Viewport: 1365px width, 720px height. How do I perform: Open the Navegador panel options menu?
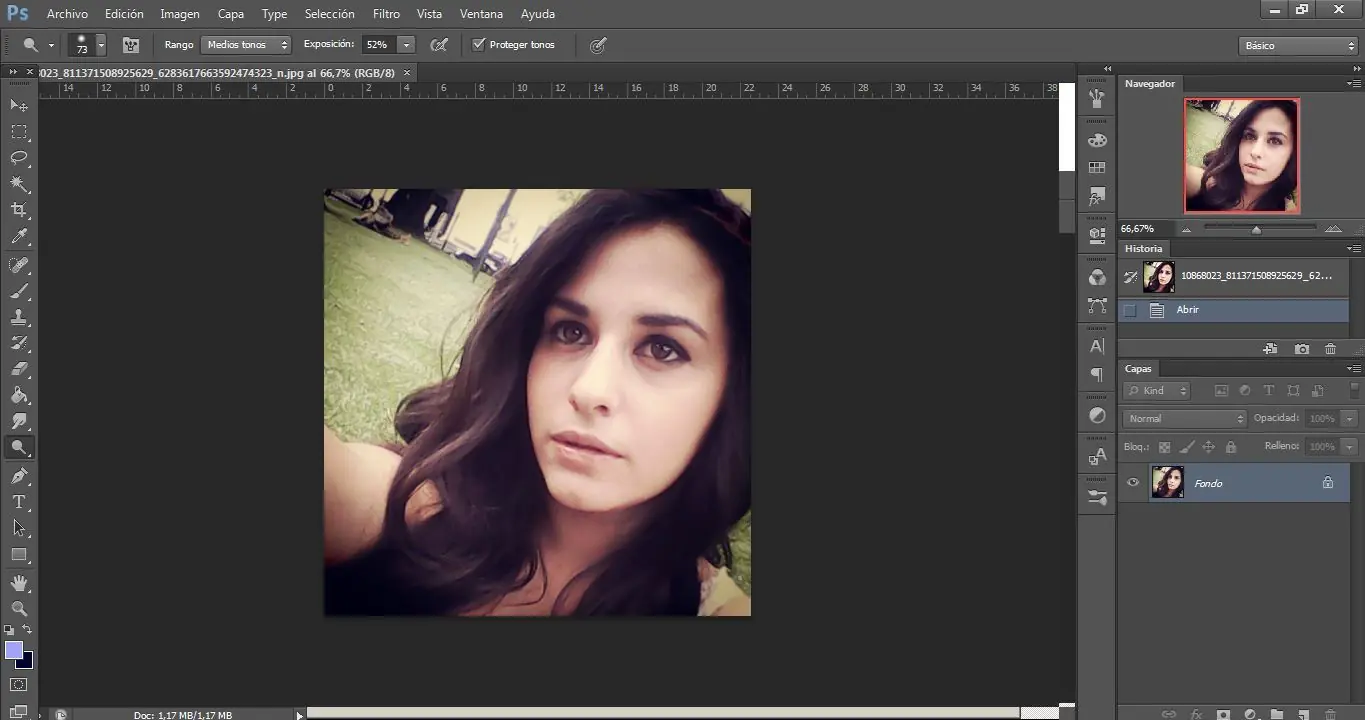pos(1354,83)
